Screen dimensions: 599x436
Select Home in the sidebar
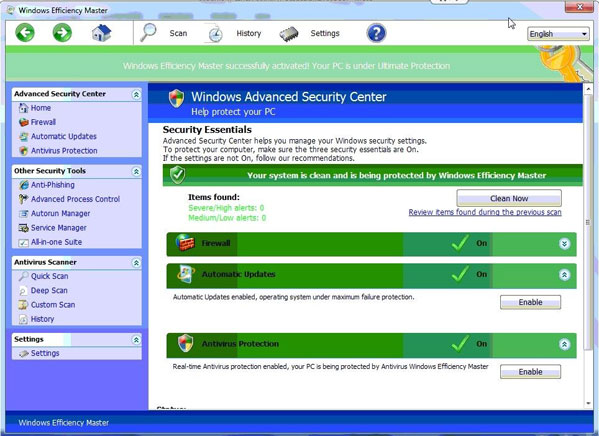coord(41,108)
